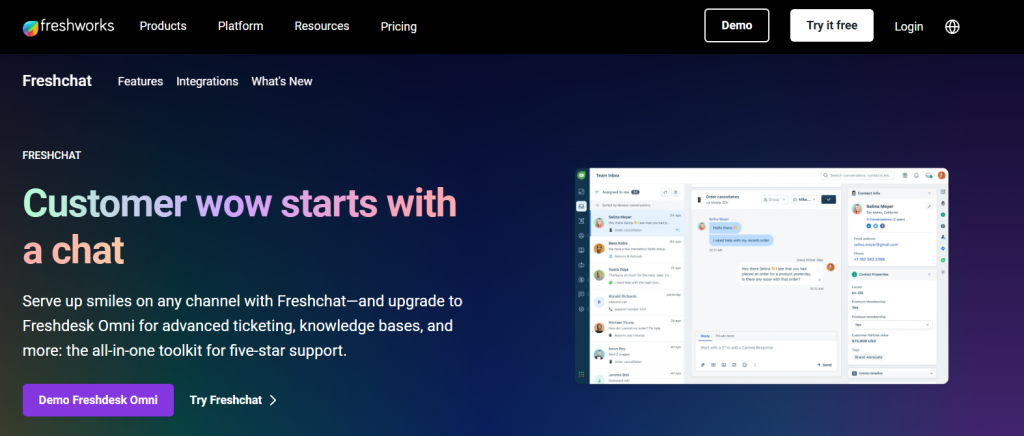This screenshot has width=1024, height=436.
Task: Click the attachment paperclip icon in composer
Action: point(703,365)
